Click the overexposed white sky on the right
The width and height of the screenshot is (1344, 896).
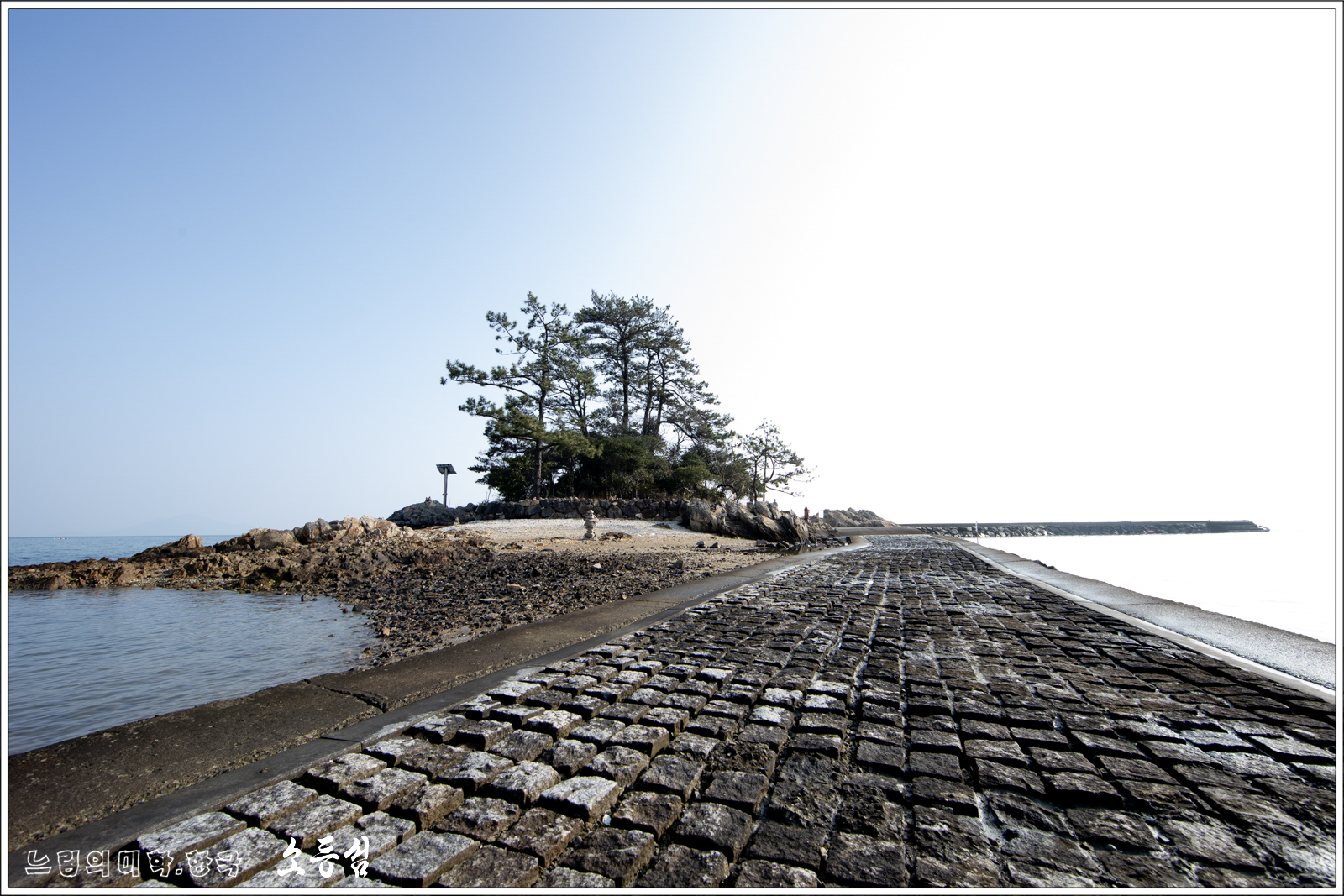pyautogui.click(x=1092, y=252)
